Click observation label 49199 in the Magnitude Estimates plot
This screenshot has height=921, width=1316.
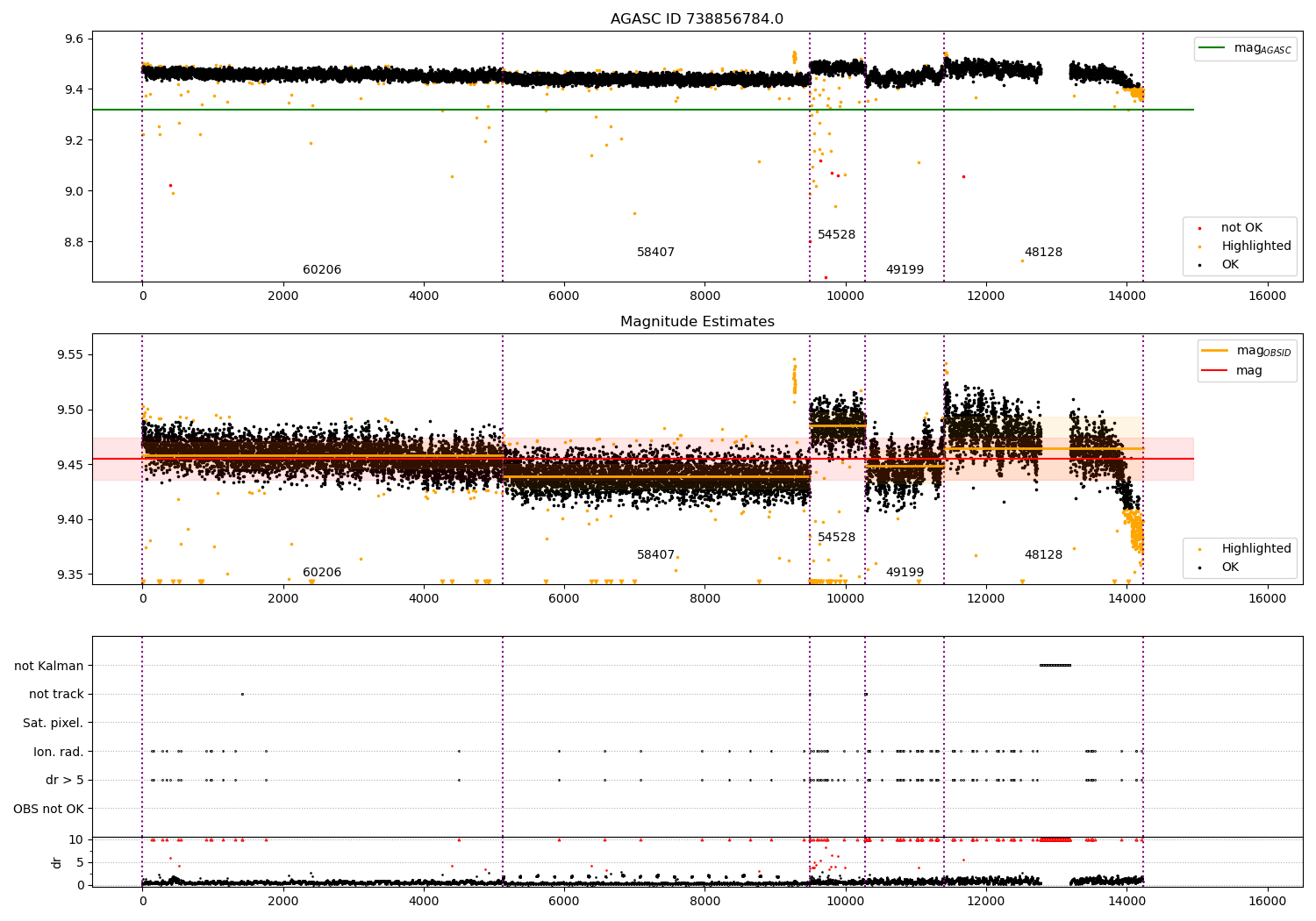coord(905,573)
